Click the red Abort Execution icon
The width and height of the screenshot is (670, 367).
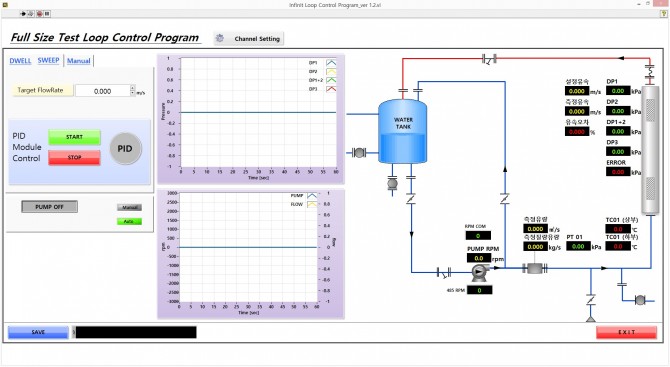(x=39, y=14)
